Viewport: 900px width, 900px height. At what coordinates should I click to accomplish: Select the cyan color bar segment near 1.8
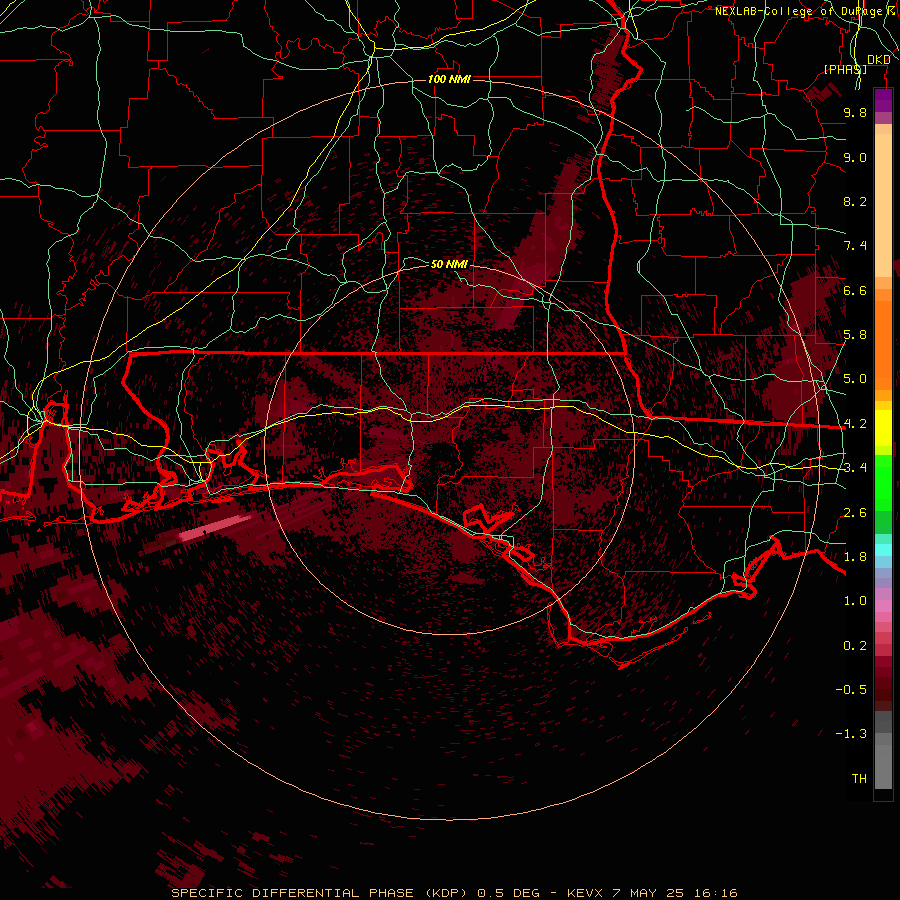pyautogui.click(x=883, y=550)
